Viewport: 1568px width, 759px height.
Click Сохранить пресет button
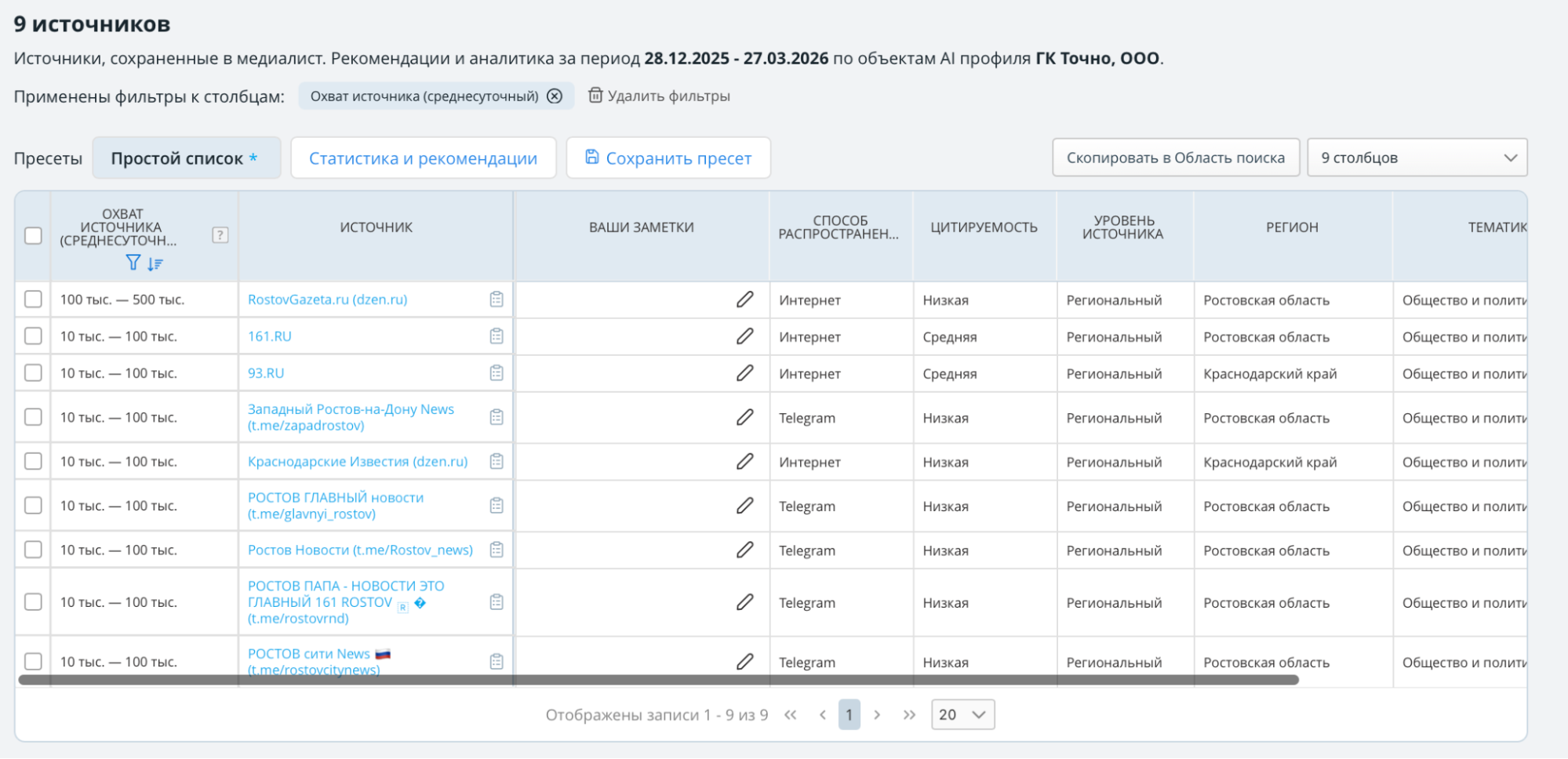[668, 158]
